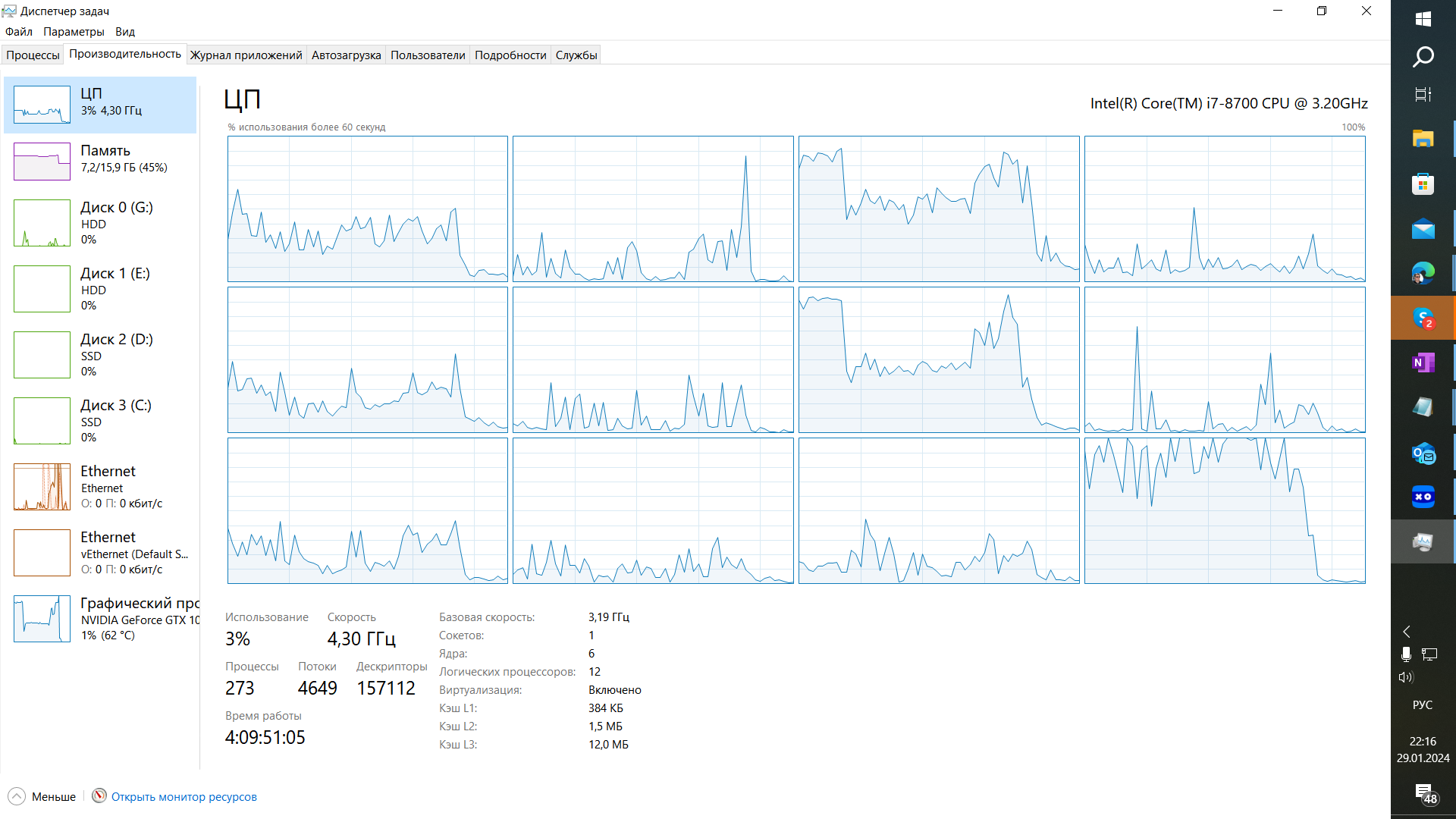Screen dimensions: 1456x819
Task: Open the Вид menu
Action: click(125, 32)
